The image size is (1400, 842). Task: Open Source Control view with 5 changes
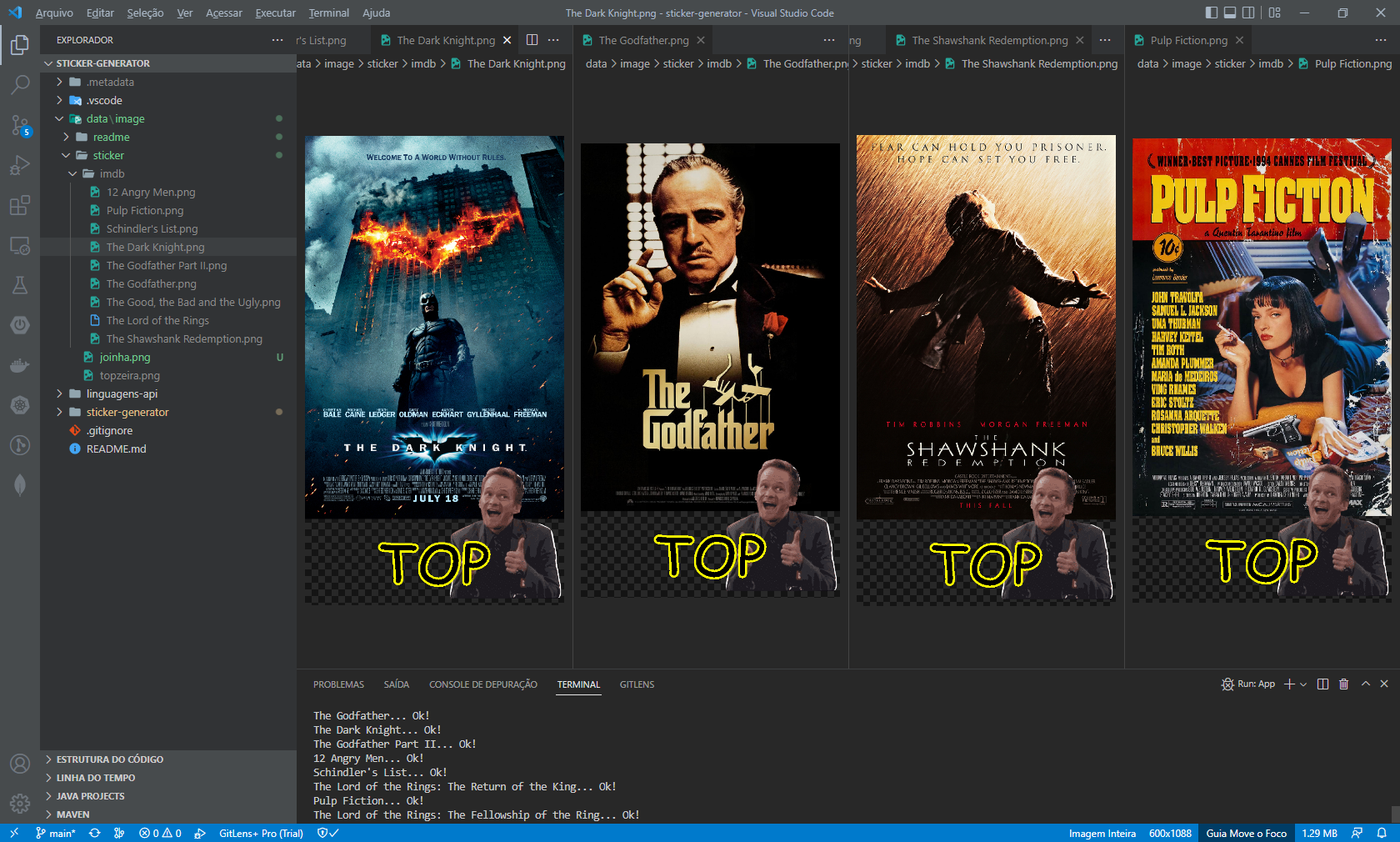pyautogui.click(x=20, y=125)
